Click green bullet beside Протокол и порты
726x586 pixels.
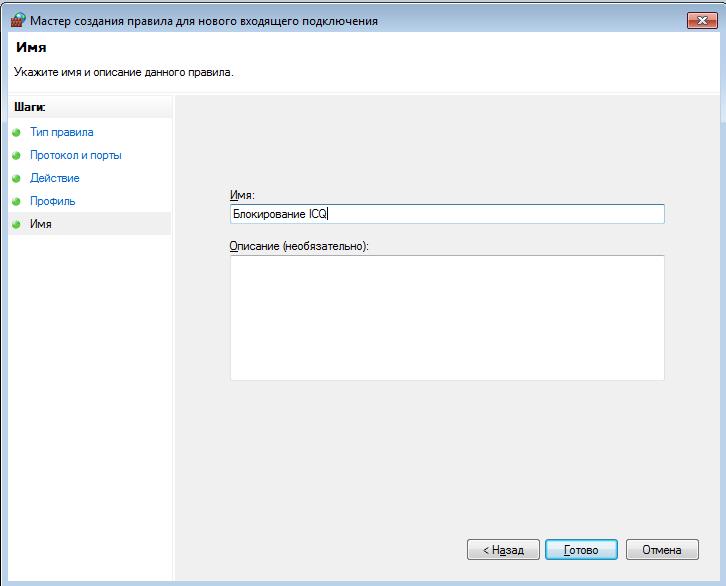pos(16,156)
